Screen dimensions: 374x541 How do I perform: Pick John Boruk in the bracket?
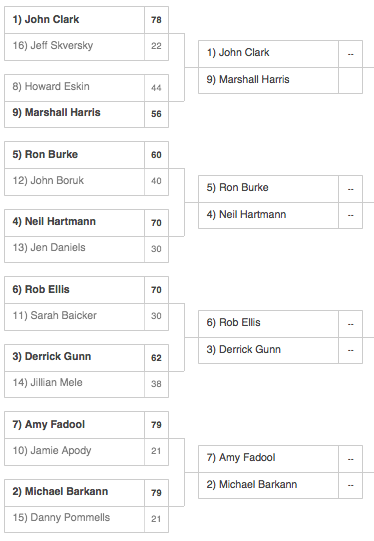[x=86, y=182]
